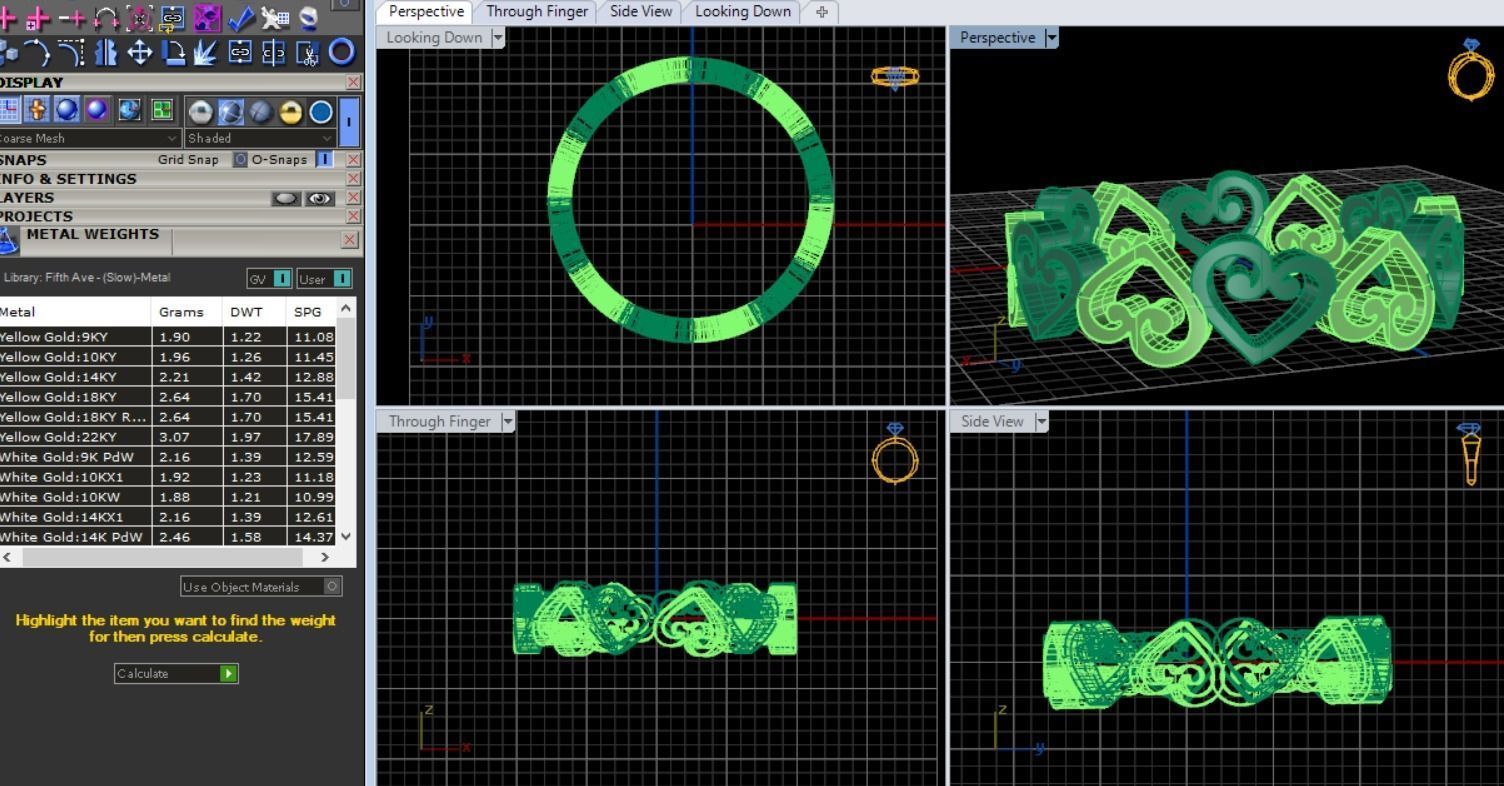Click the ring thumbnail in Perspective viewport
Image resolution: width=1504 pixels, height=786 pixels.
point(1470,69)
